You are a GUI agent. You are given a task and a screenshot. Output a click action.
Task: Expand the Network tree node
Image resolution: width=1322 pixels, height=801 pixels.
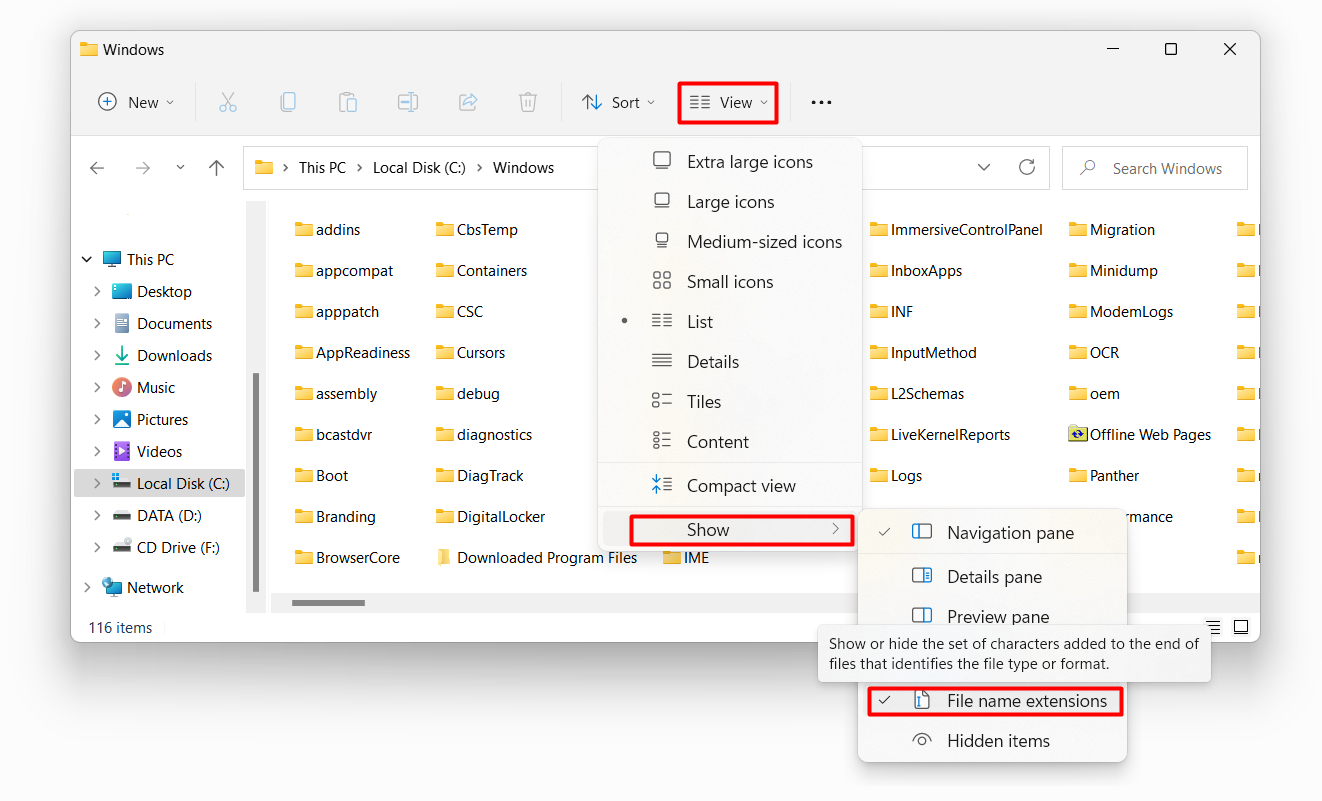87,587
